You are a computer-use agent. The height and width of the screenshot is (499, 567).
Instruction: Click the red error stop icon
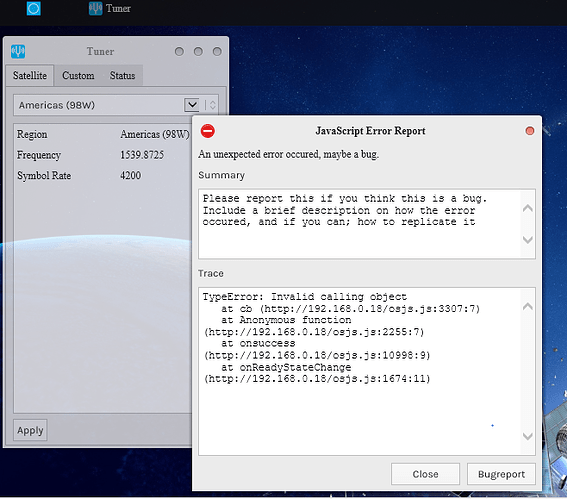208,131
